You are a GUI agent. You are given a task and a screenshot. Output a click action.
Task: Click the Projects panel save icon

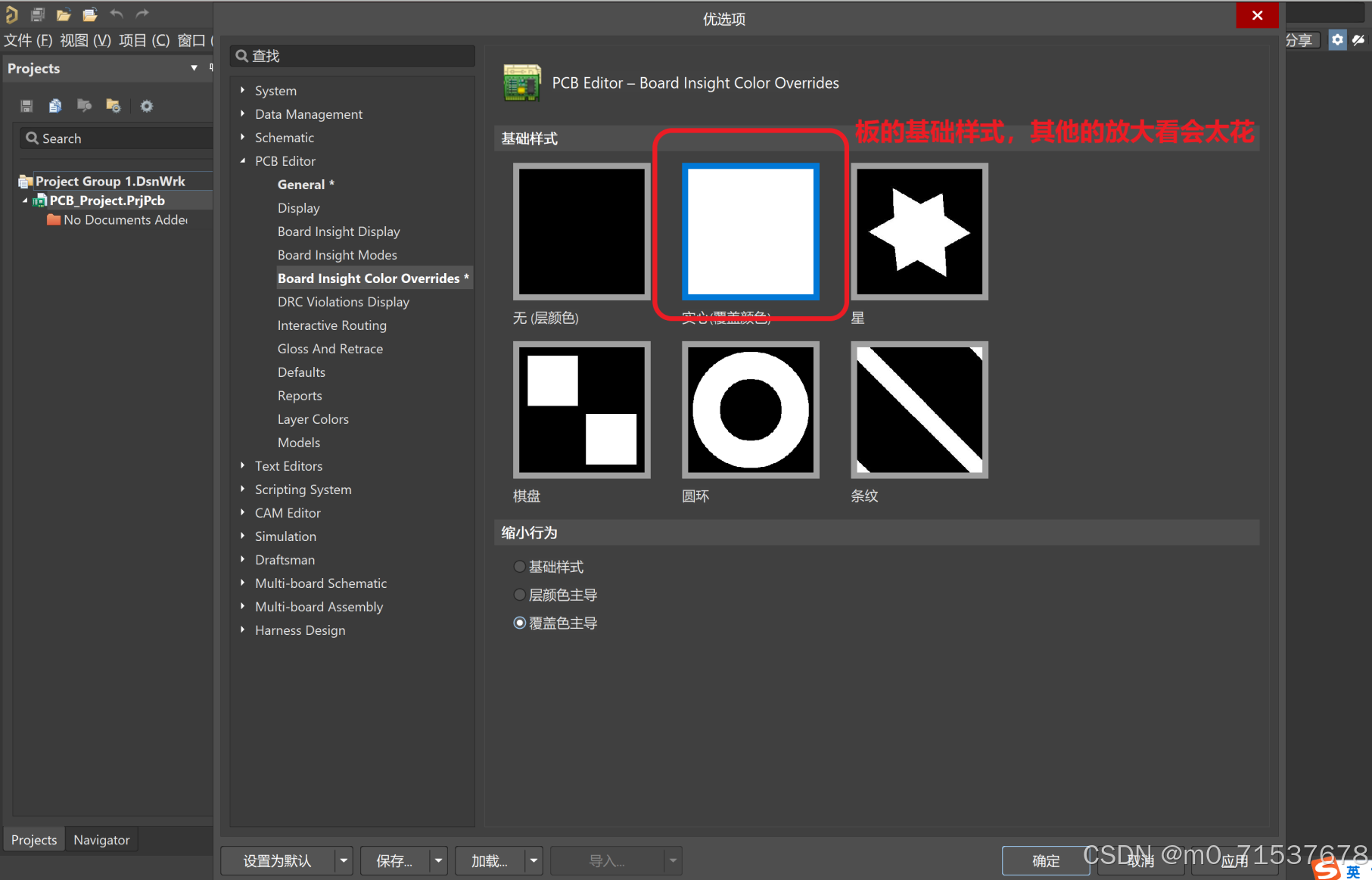pyautogui.click(x=26, y=106)
